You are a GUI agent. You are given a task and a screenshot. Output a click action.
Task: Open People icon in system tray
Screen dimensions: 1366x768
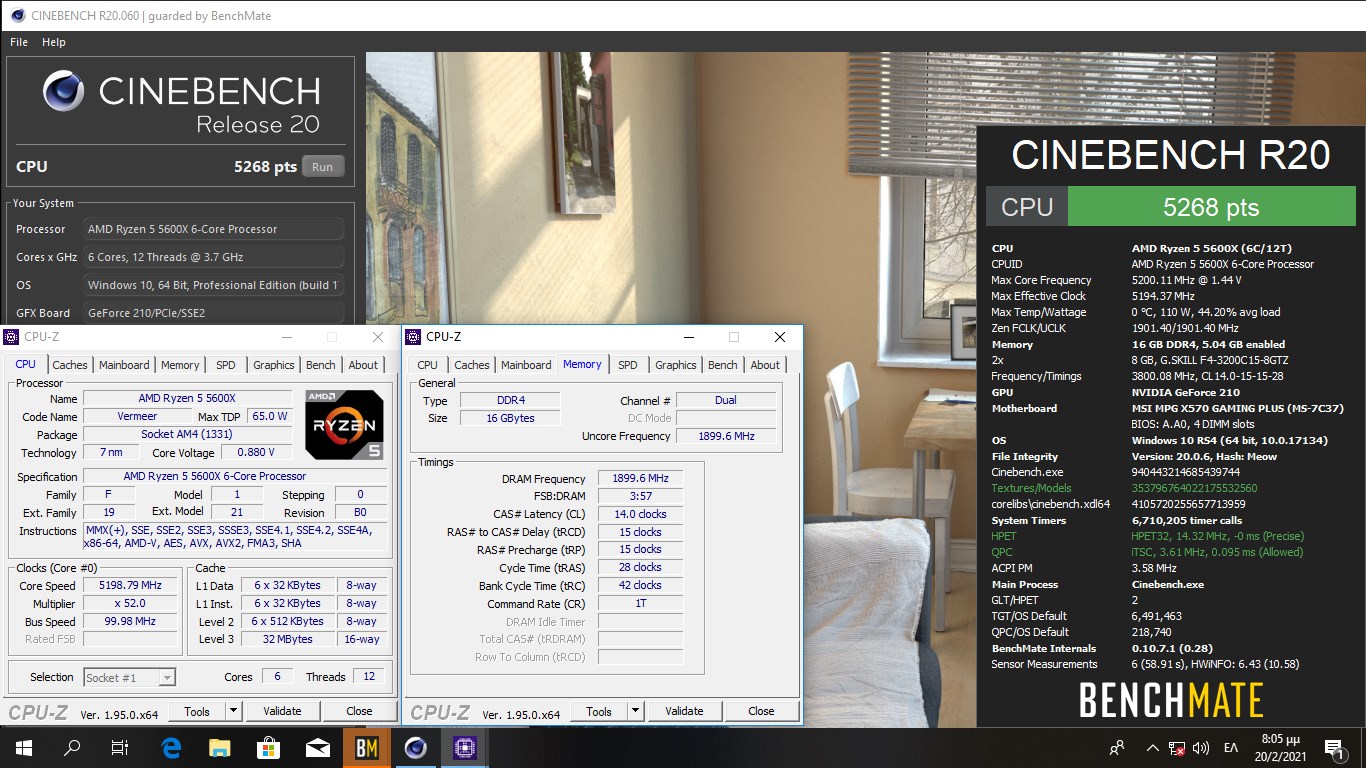(x=1118, y=748)
